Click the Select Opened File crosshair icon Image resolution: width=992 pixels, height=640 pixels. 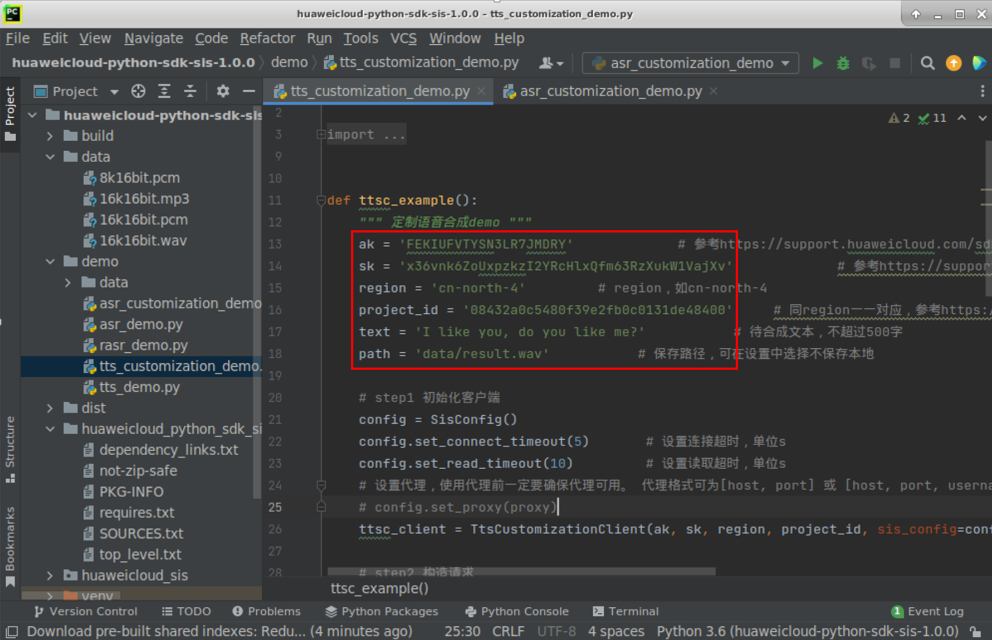tap(138, 92)
